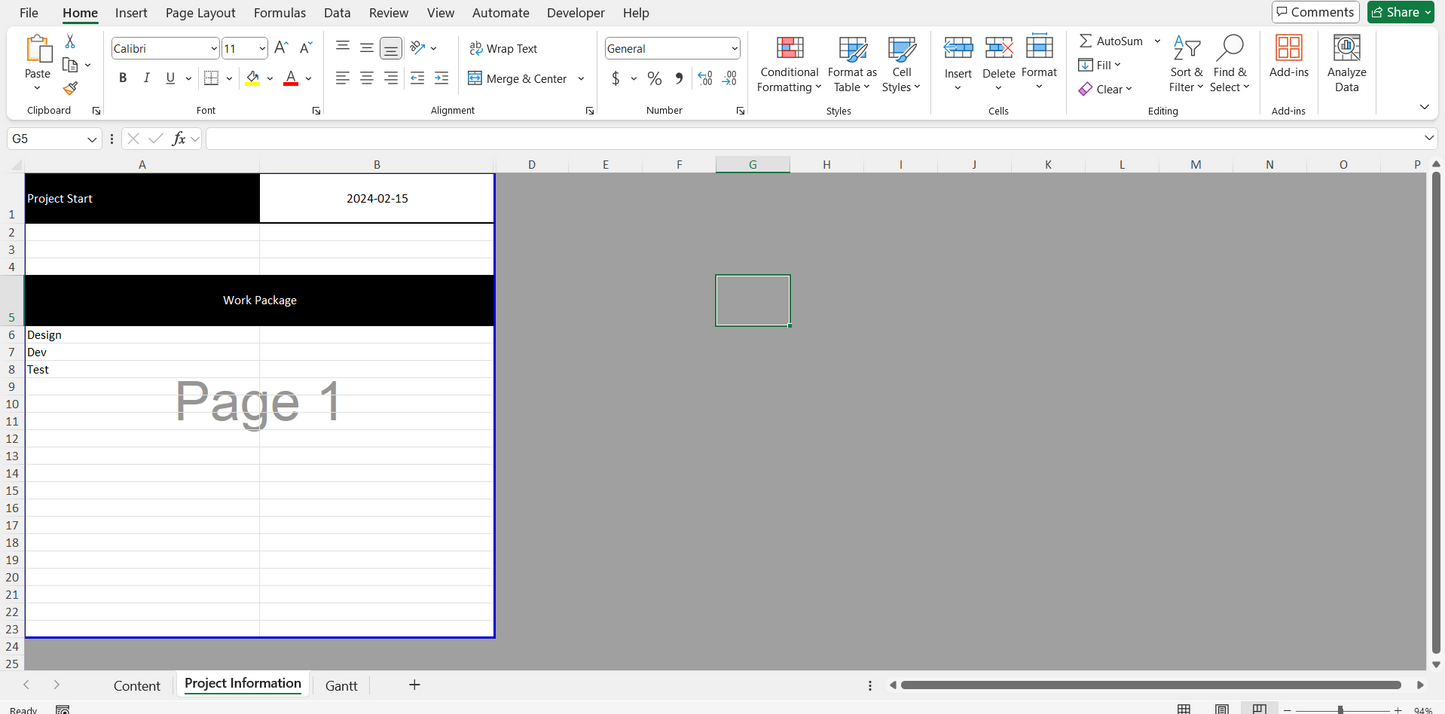Click the Share button

coord(1400,12)
